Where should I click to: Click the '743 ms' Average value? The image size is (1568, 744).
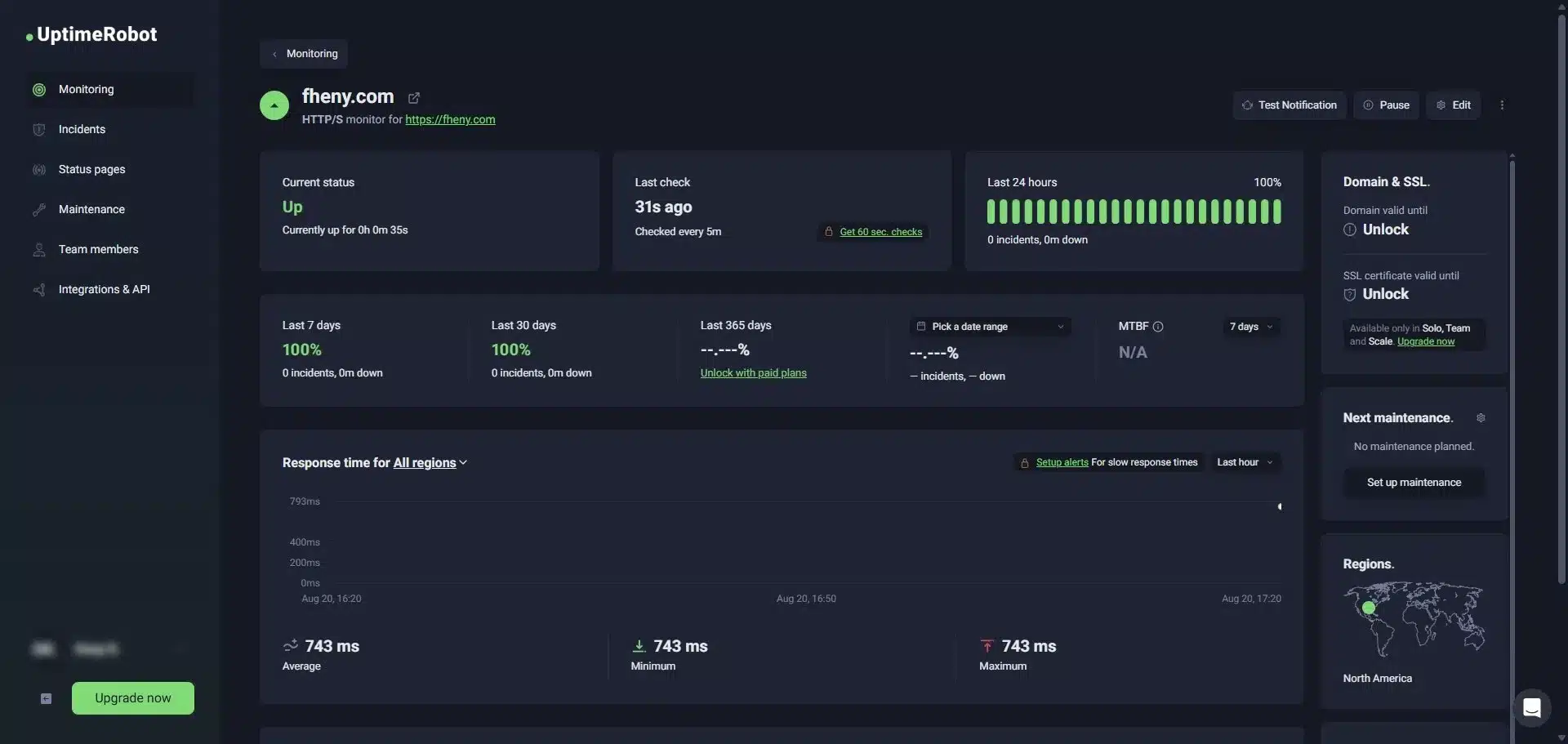point(332,646)
